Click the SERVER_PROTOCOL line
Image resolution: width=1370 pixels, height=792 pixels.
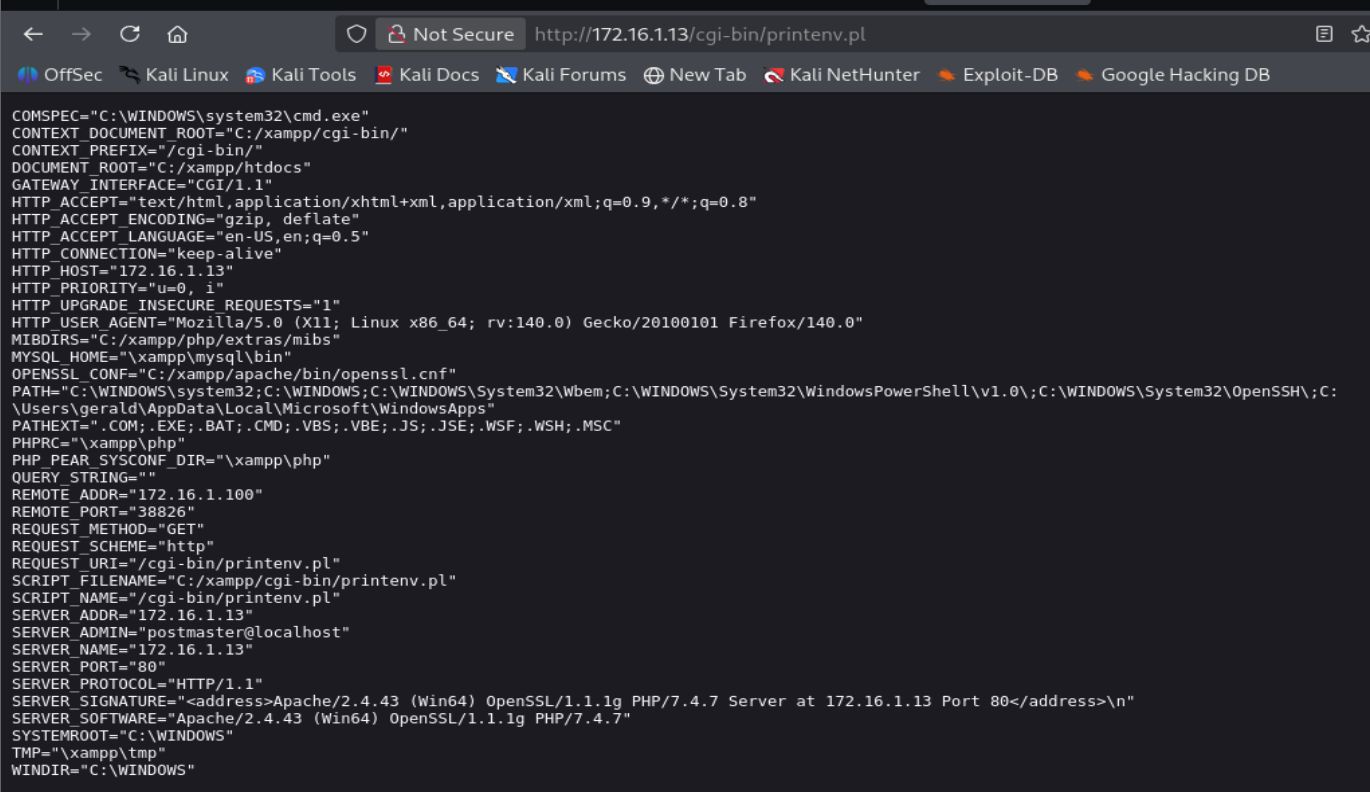pyautogui.click(x=138, y=683)
